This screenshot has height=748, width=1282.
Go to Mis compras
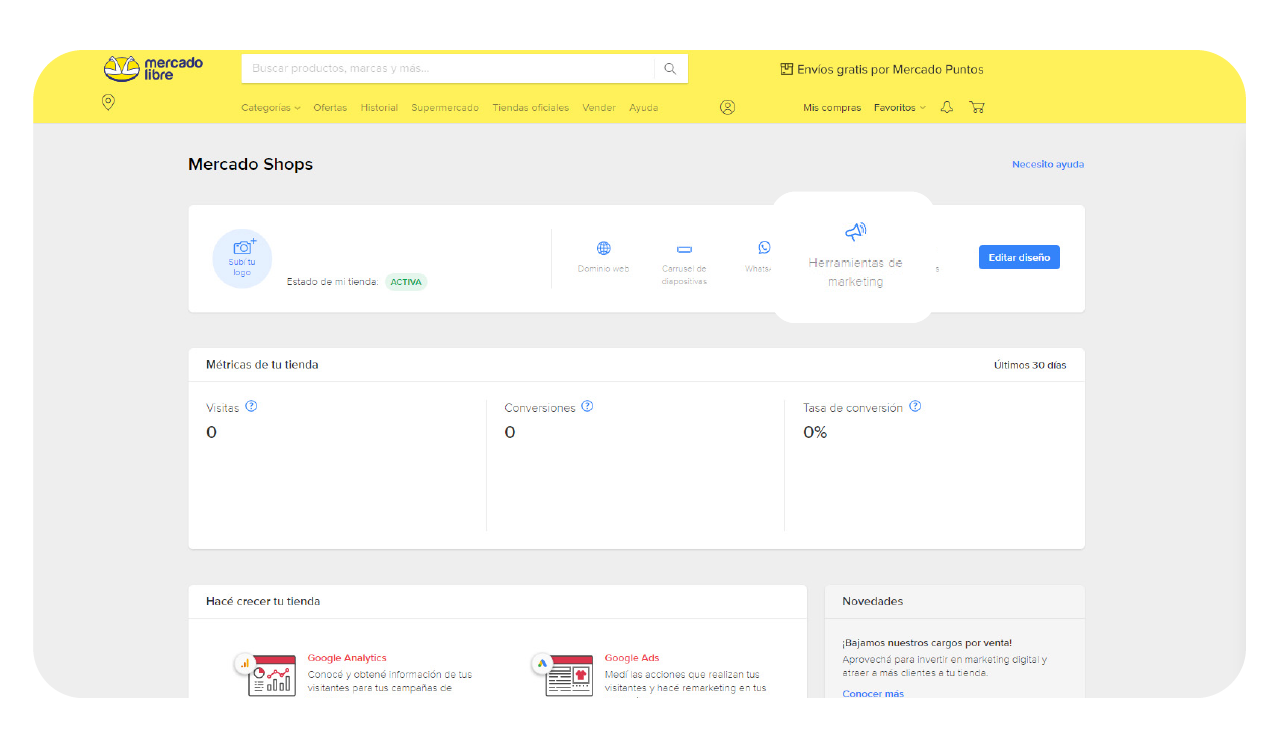click(832, 107)
